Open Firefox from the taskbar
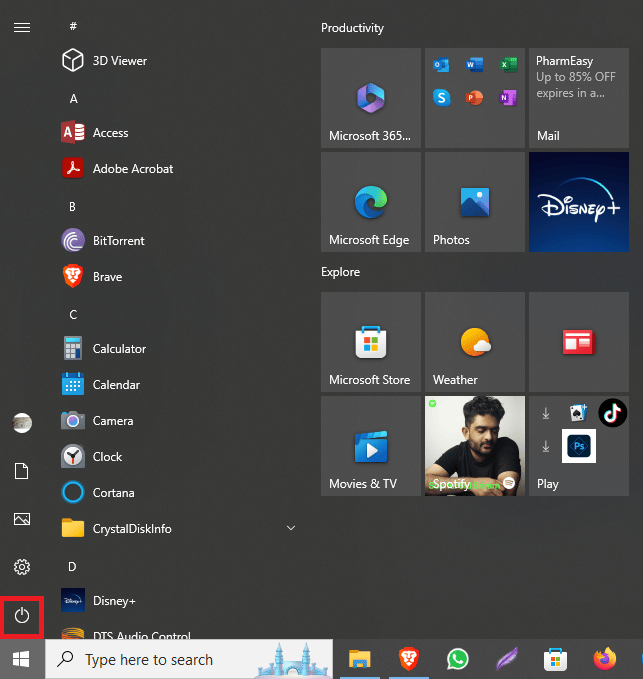 [605, 659]
